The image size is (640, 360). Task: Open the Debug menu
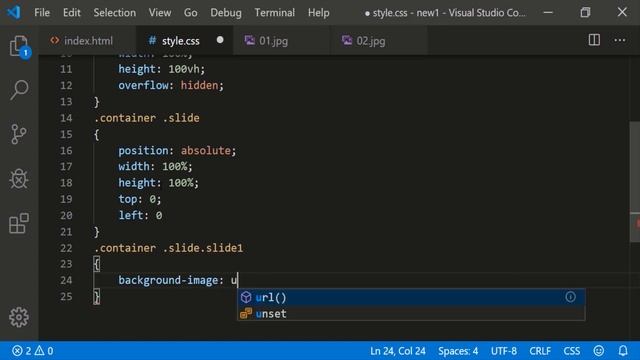[x=226, y=13]
